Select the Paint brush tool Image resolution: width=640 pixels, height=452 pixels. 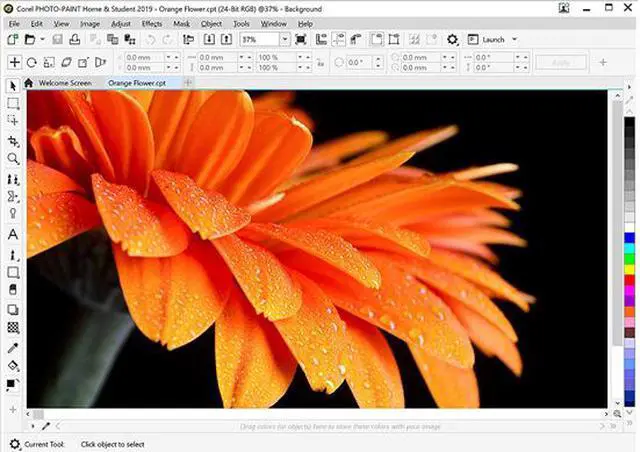(x=13, y=255)
